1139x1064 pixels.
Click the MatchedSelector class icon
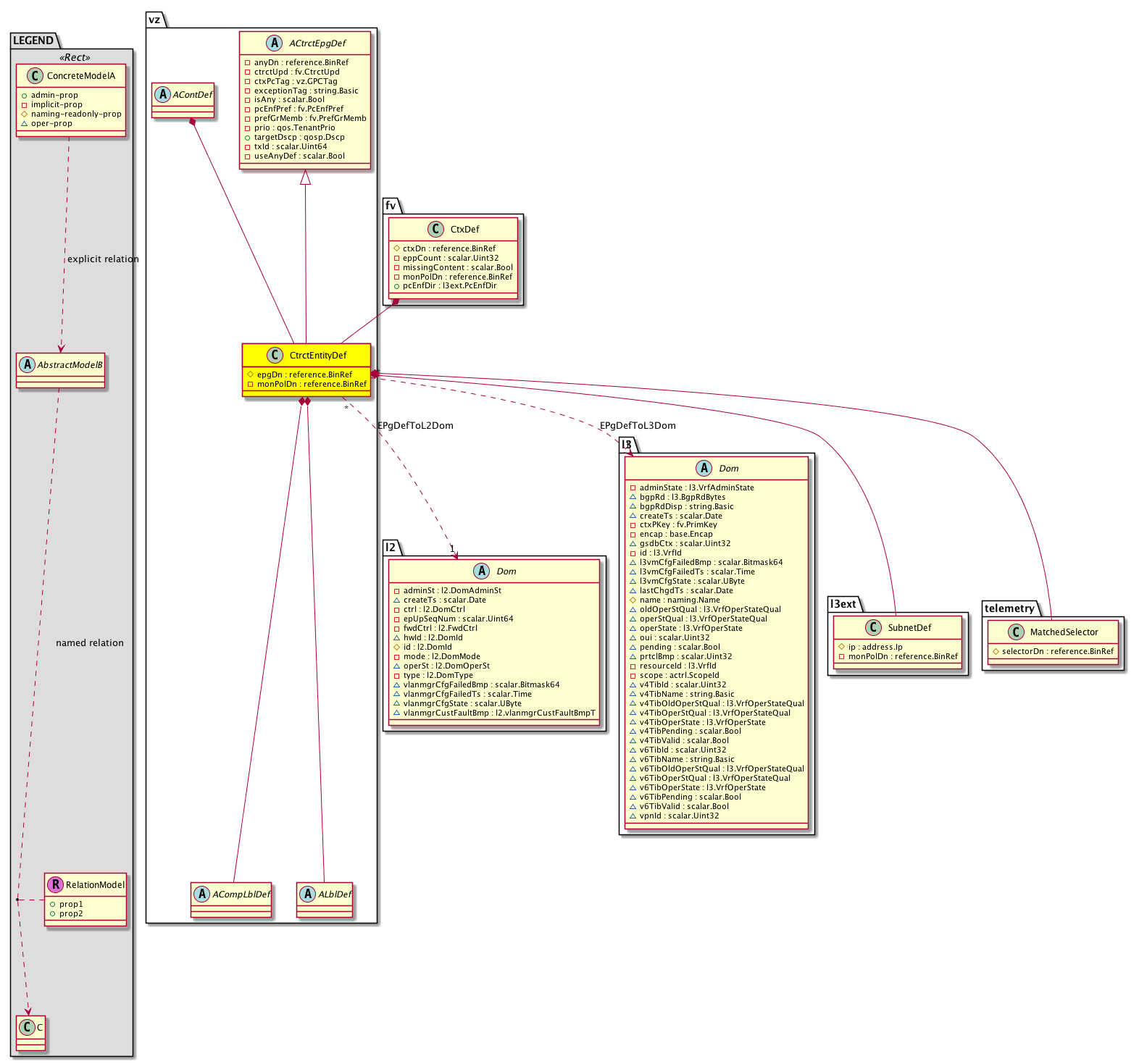click(1016, 632)
